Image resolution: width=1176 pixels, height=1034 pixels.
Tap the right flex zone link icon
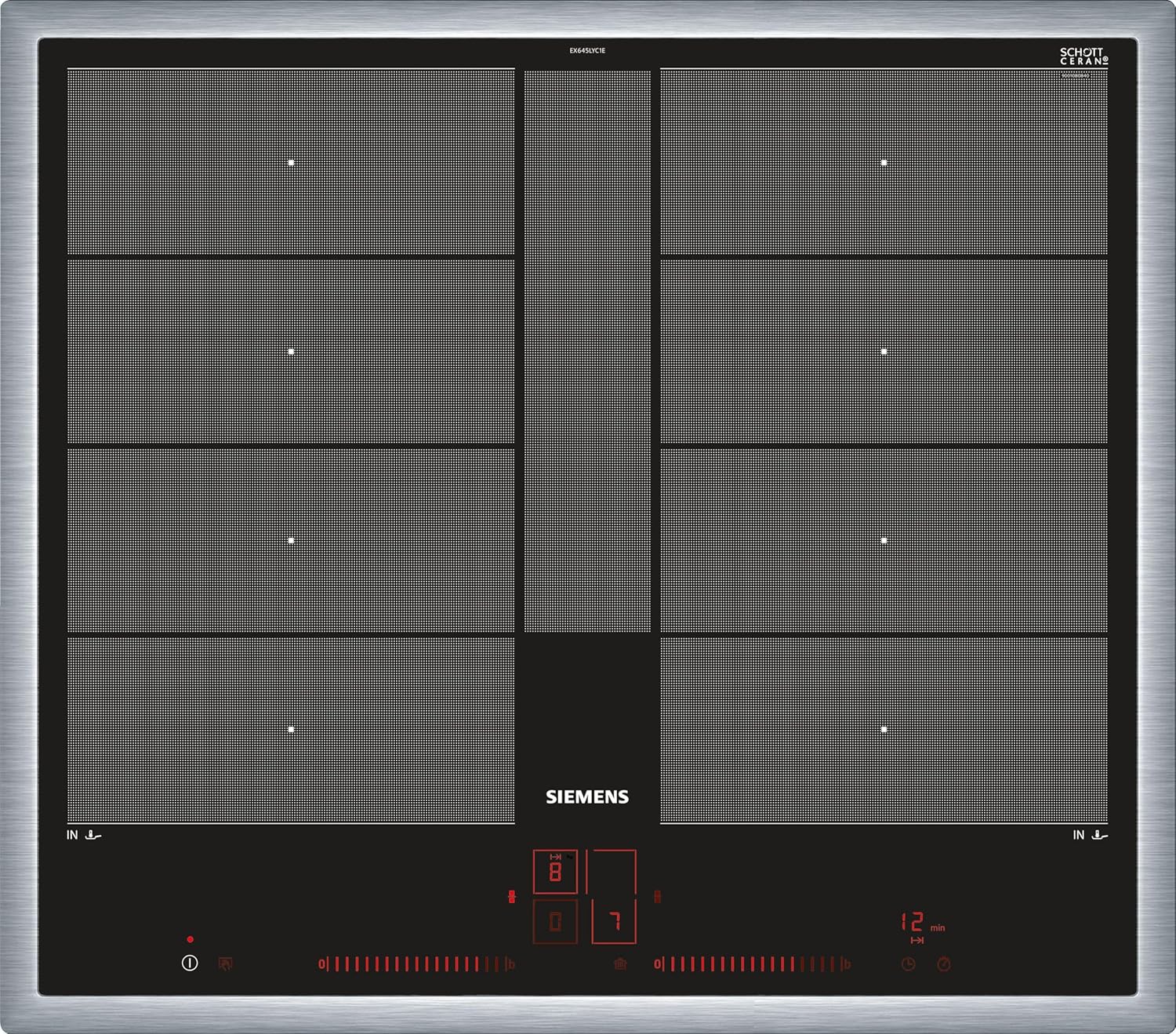tap(657, 897)
